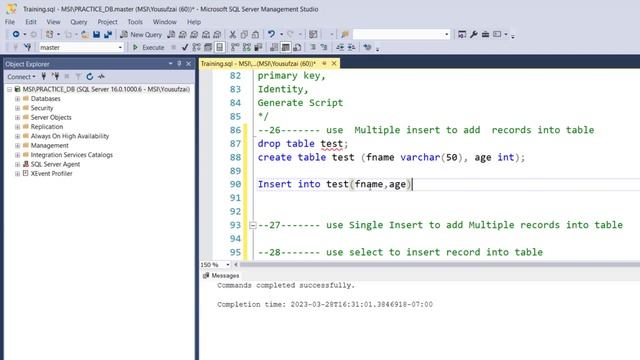Click the Parse checkmark icon

(x=184, y=48)
